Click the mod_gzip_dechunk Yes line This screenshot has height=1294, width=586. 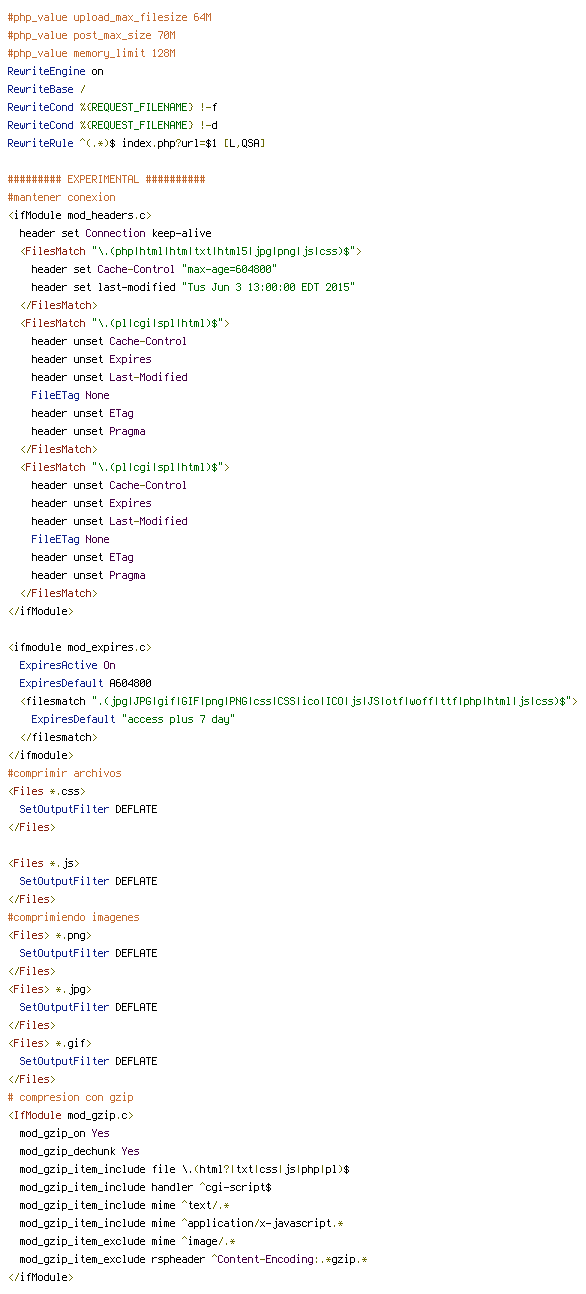point(79,1151)
